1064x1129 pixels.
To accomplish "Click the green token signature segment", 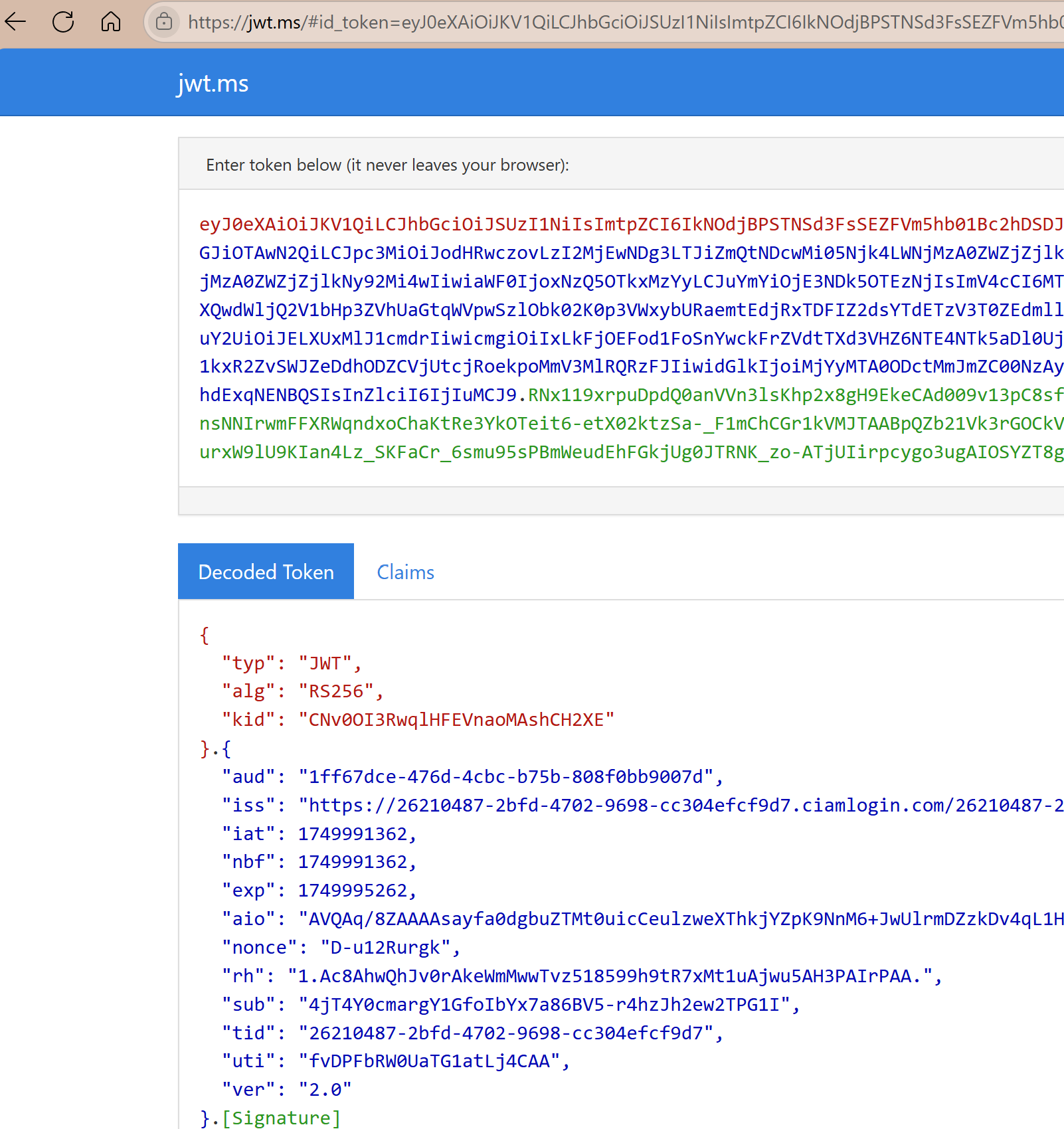I will [x=632, y=424].
